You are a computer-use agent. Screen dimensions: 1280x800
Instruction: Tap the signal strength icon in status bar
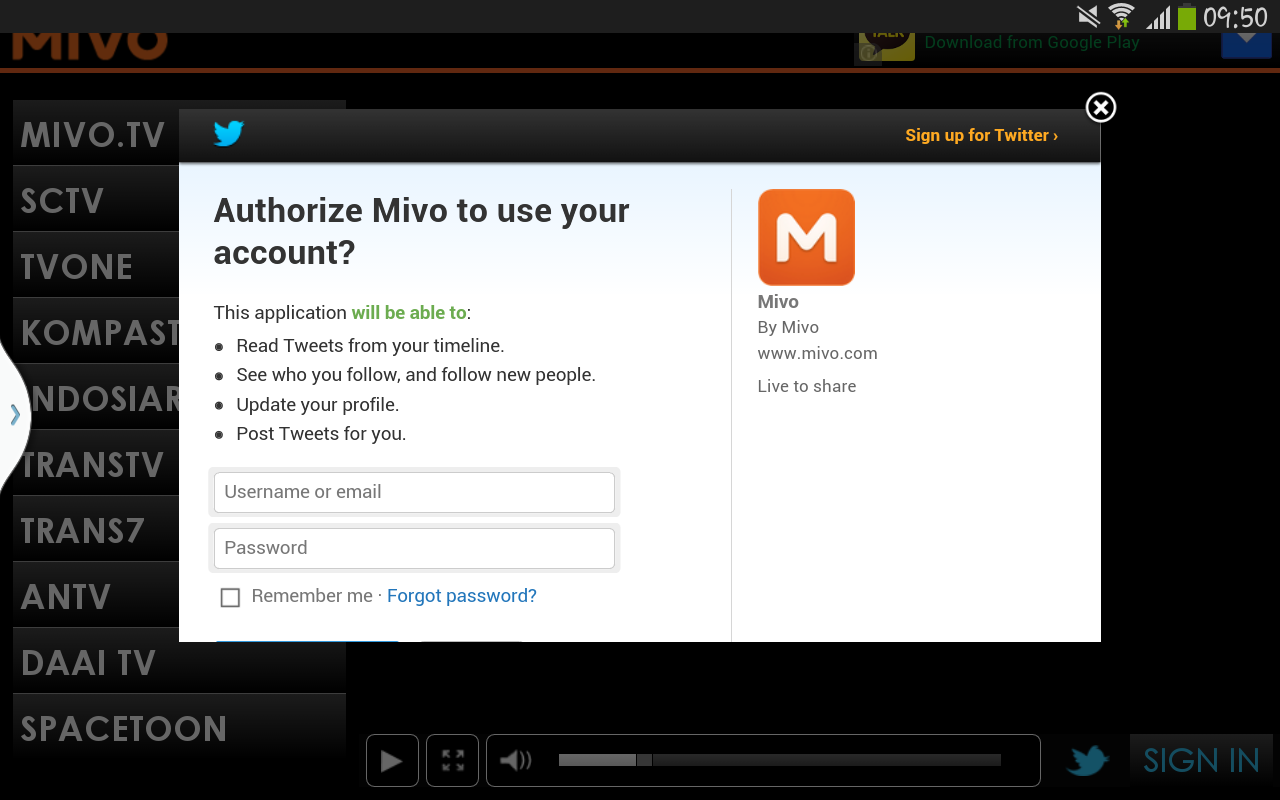coord(1158,17)
